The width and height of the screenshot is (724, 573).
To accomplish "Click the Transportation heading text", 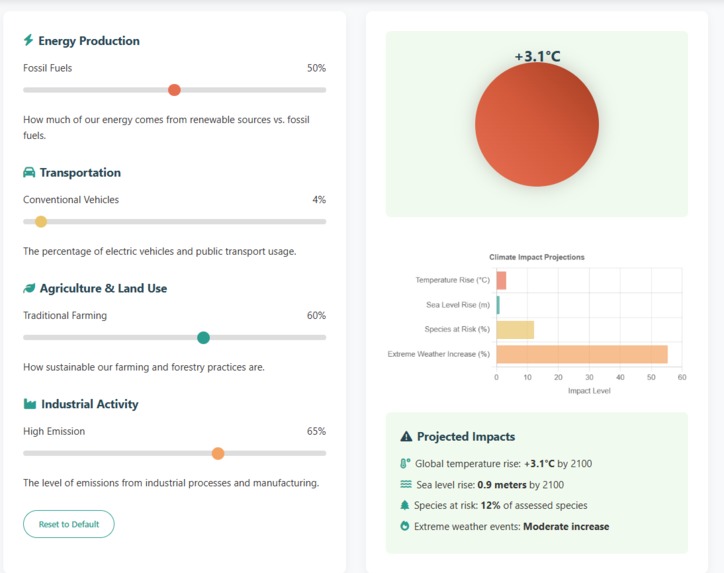I will (80, 172).
